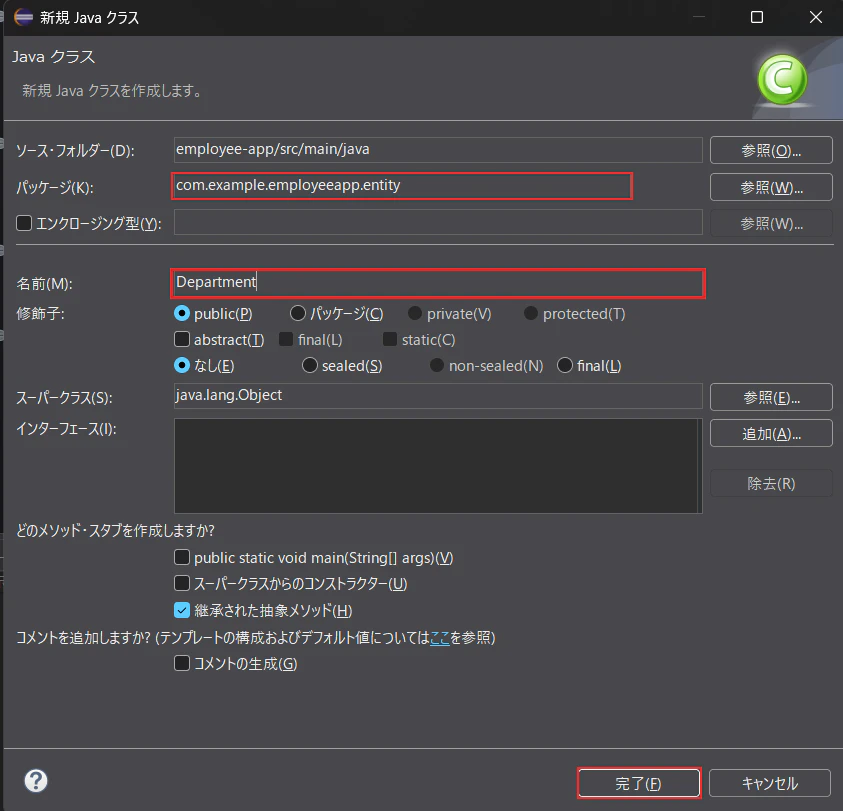Image resolution: width=843 pixels, height=811 pixels.
Task: Check the abstract(T) modifier checkbox
Action: 182,339
